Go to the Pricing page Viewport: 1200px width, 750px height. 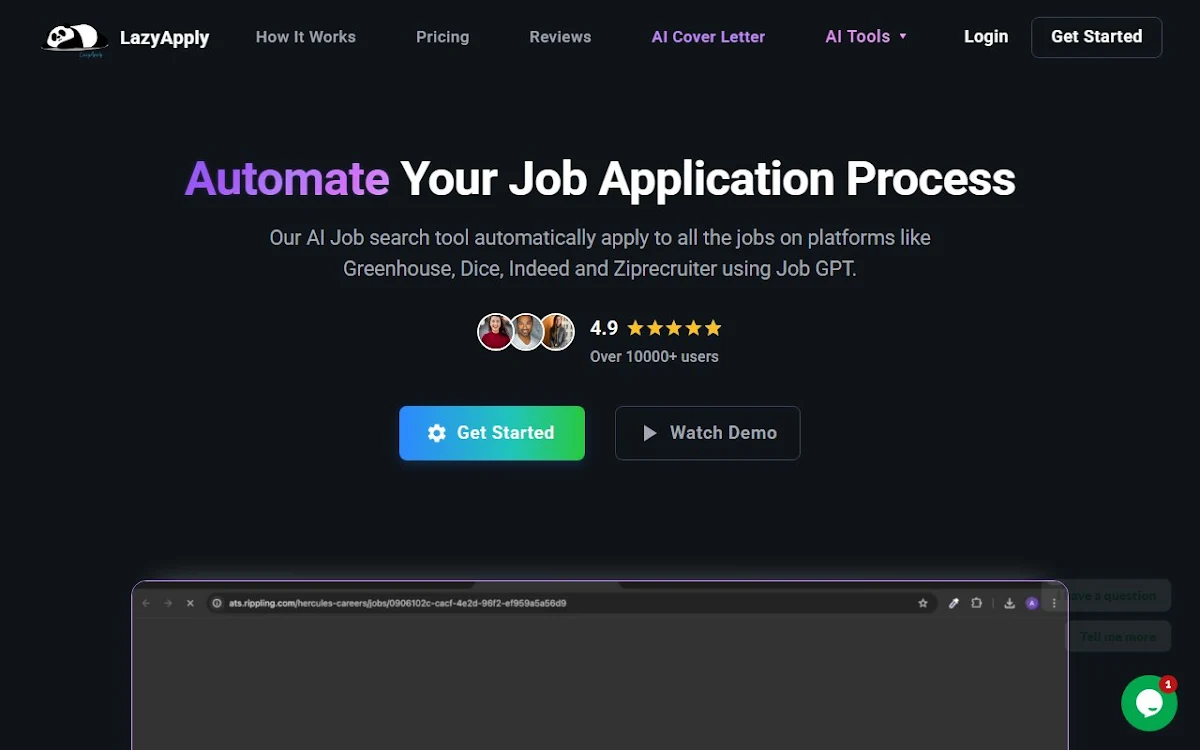(x=442, y=37)
